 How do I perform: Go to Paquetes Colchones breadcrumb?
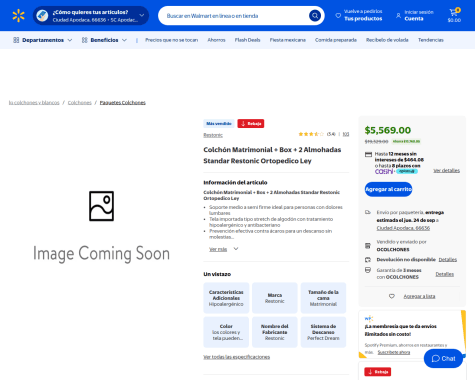click(x=123, y=103)
